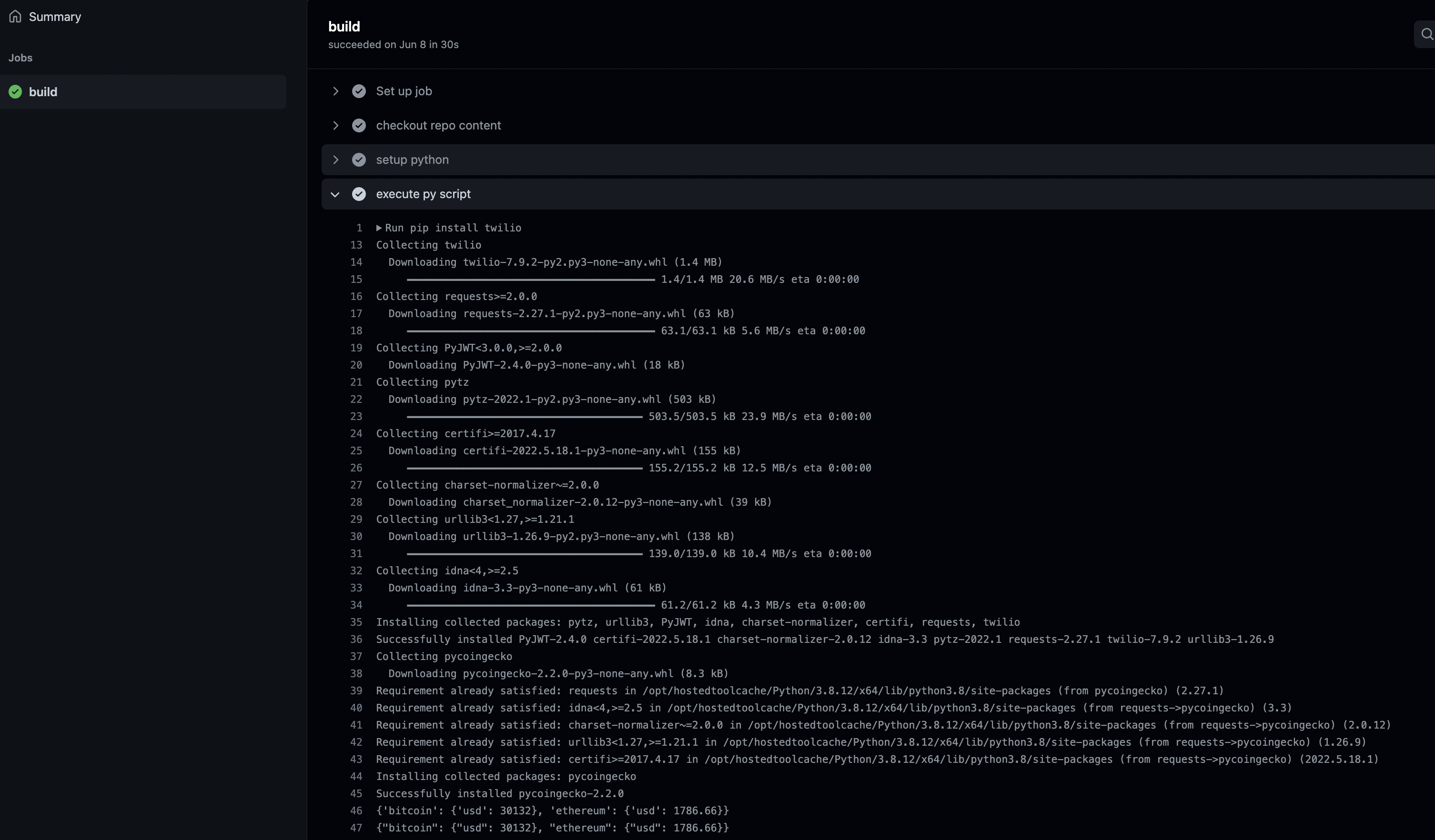Collapse the execute py script step
Screen dimensions: 1435x840
[335, 194]
